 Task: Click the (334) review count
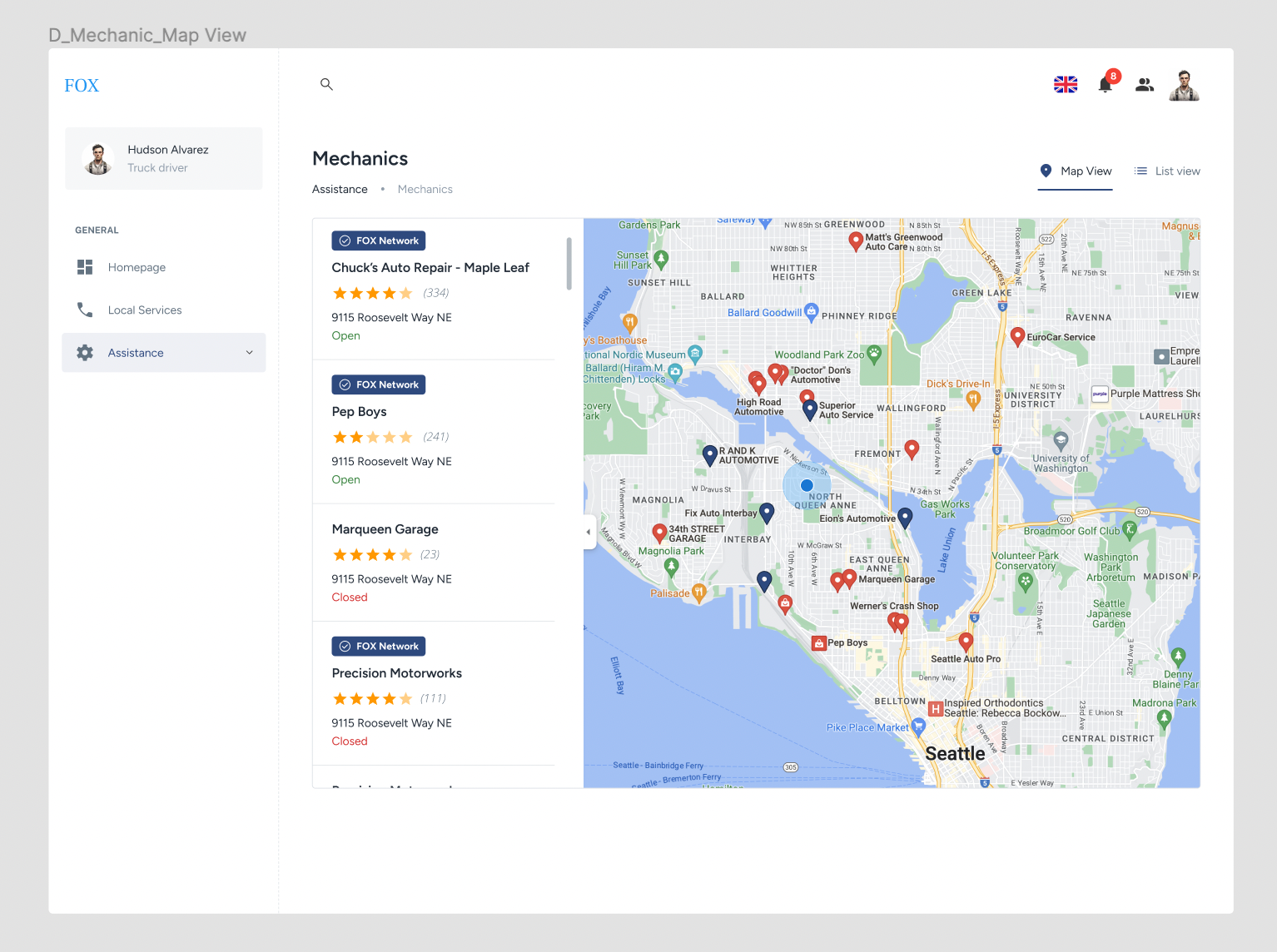[x=435, y=293]
